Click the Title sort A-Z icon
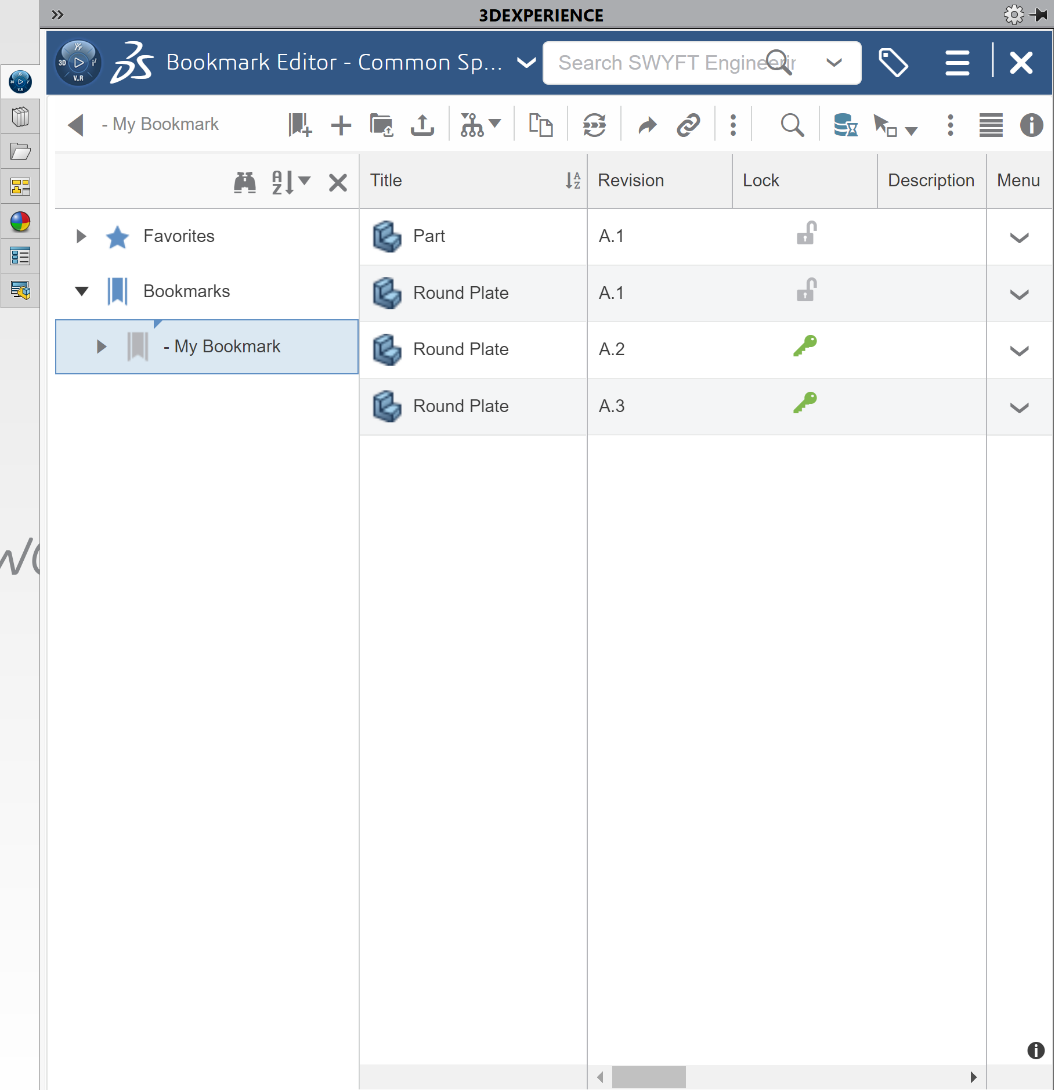This screenshot has height=1090, width=1055. (x=573, y=181)
